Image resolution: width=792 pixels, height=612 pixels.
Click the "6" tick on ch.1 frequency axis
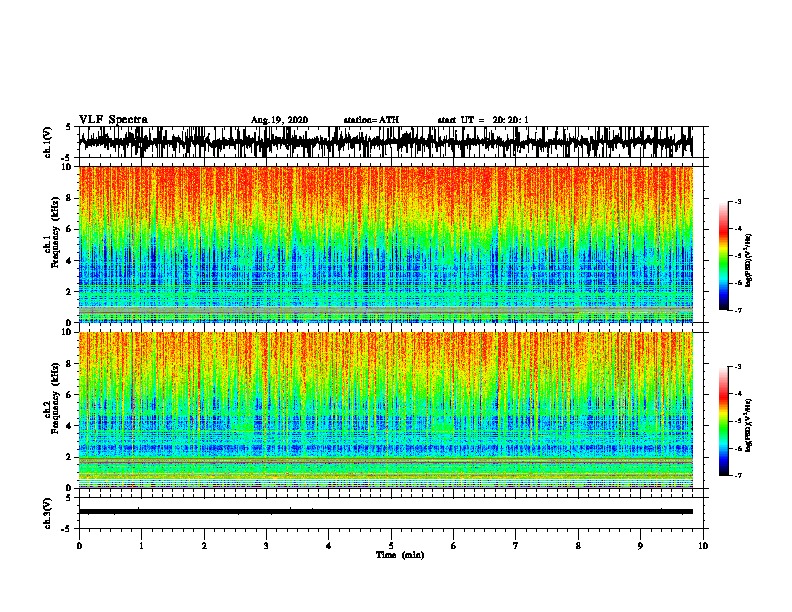(x=71, y=229)
